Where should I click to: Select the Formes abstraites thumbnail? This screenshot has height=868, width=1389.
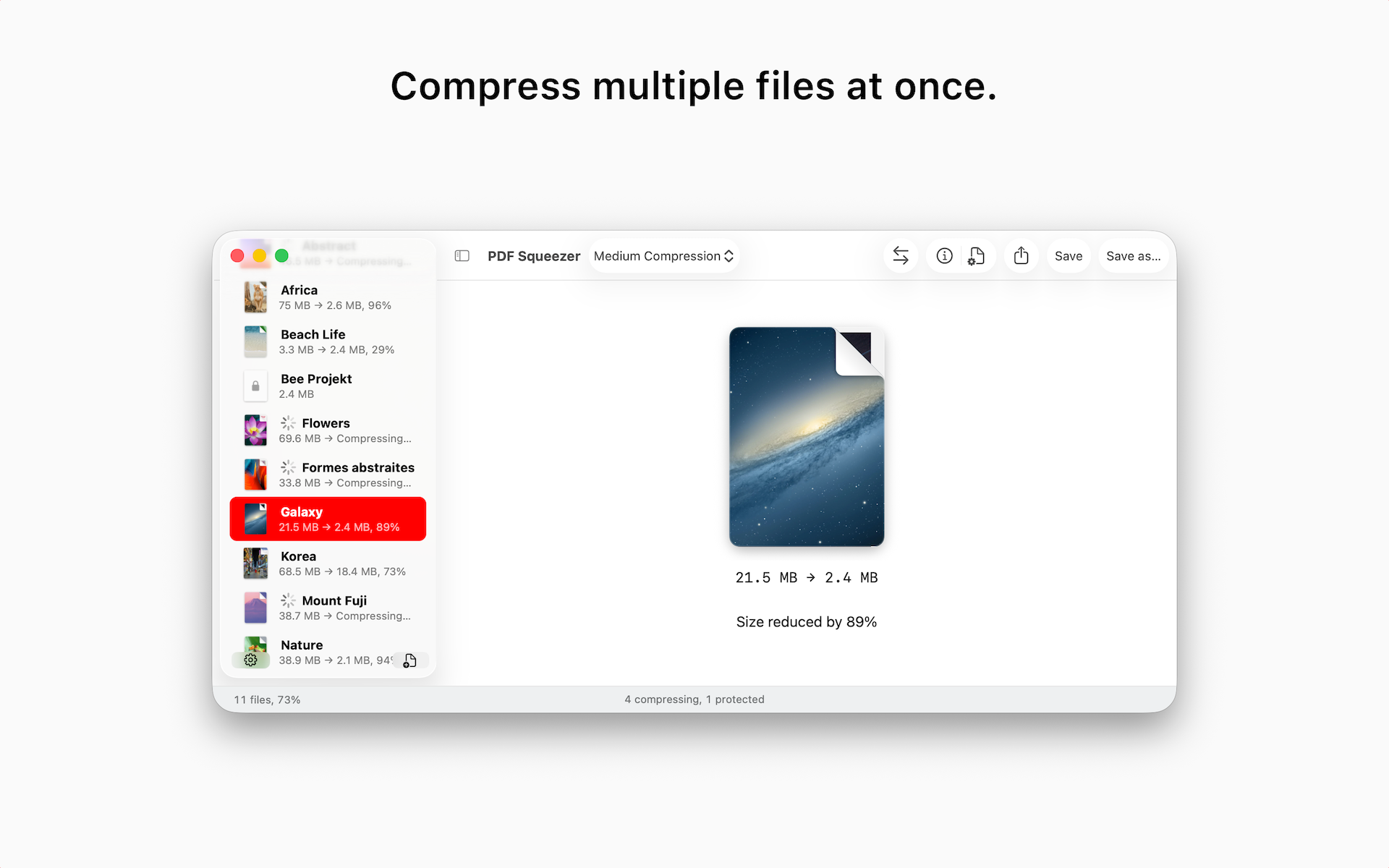[x=255, y=475]
